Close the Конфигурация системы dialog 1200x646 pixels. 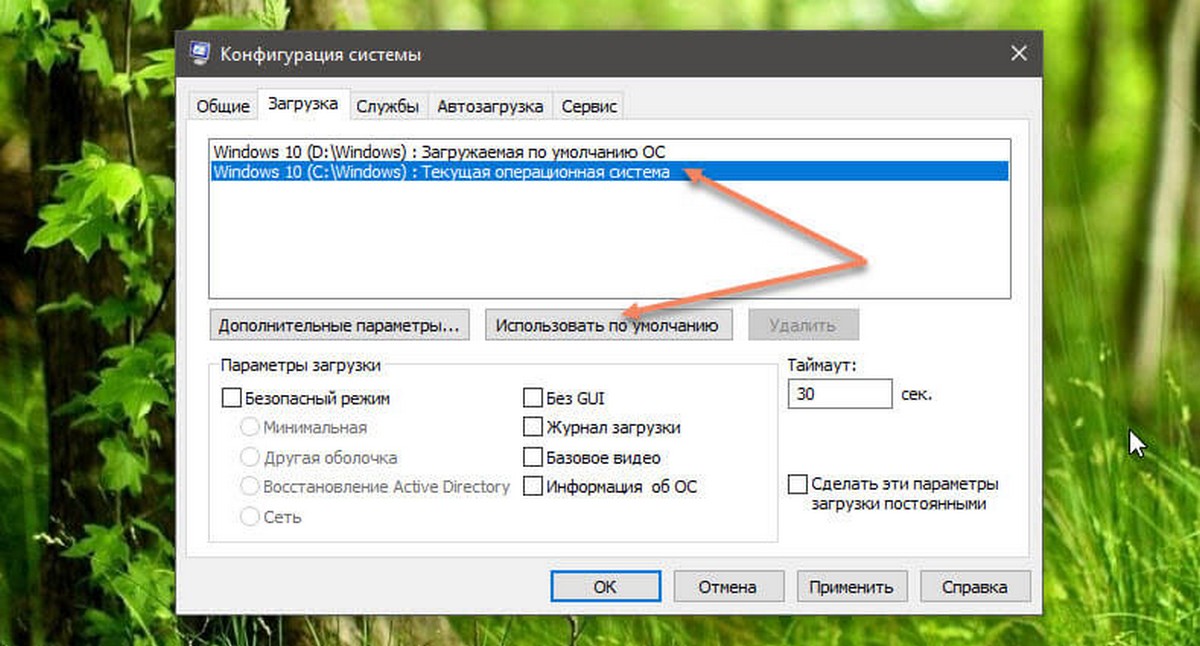tap(1018, 53)
